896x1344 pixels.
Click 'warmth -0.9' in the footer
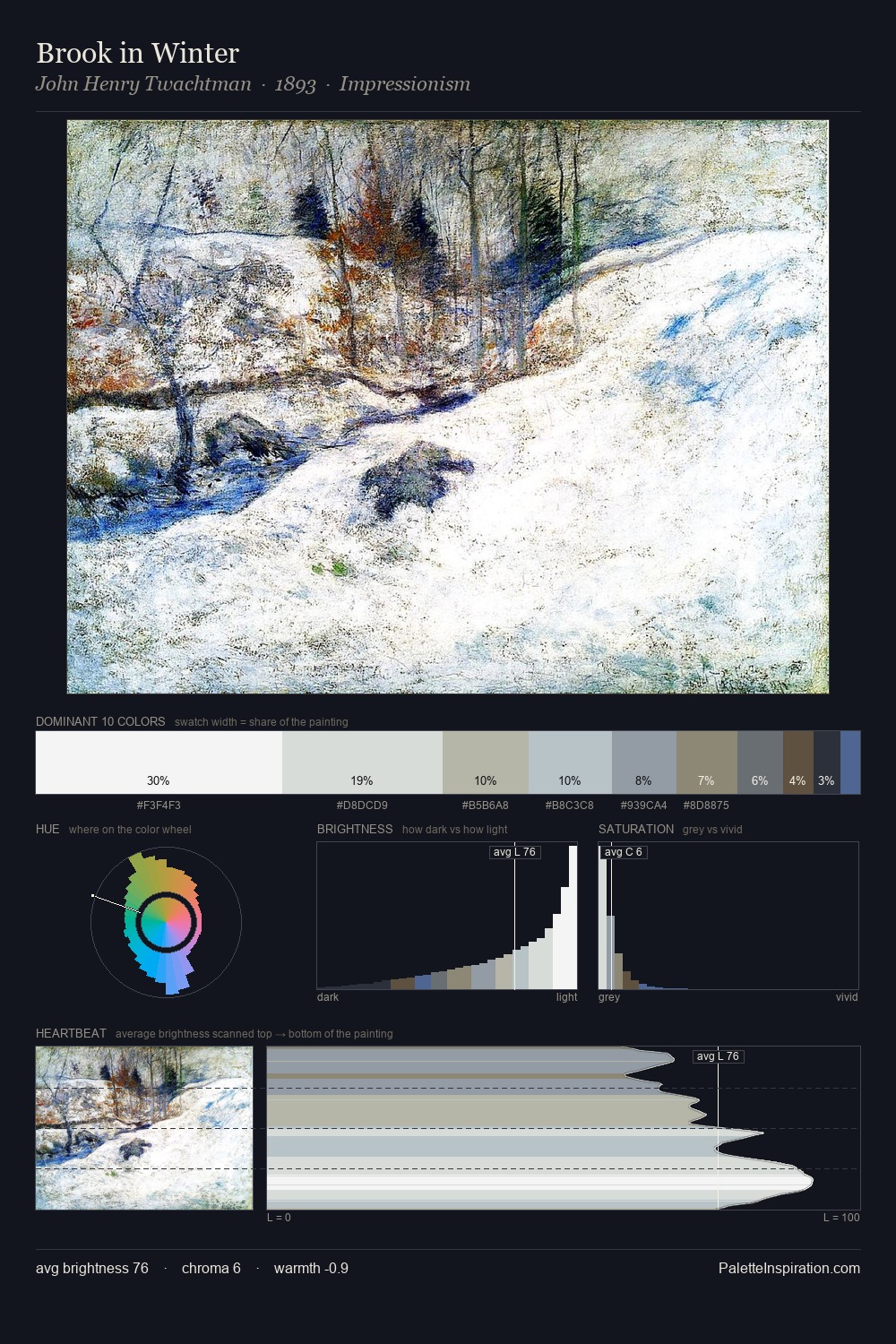(311, 1269)
